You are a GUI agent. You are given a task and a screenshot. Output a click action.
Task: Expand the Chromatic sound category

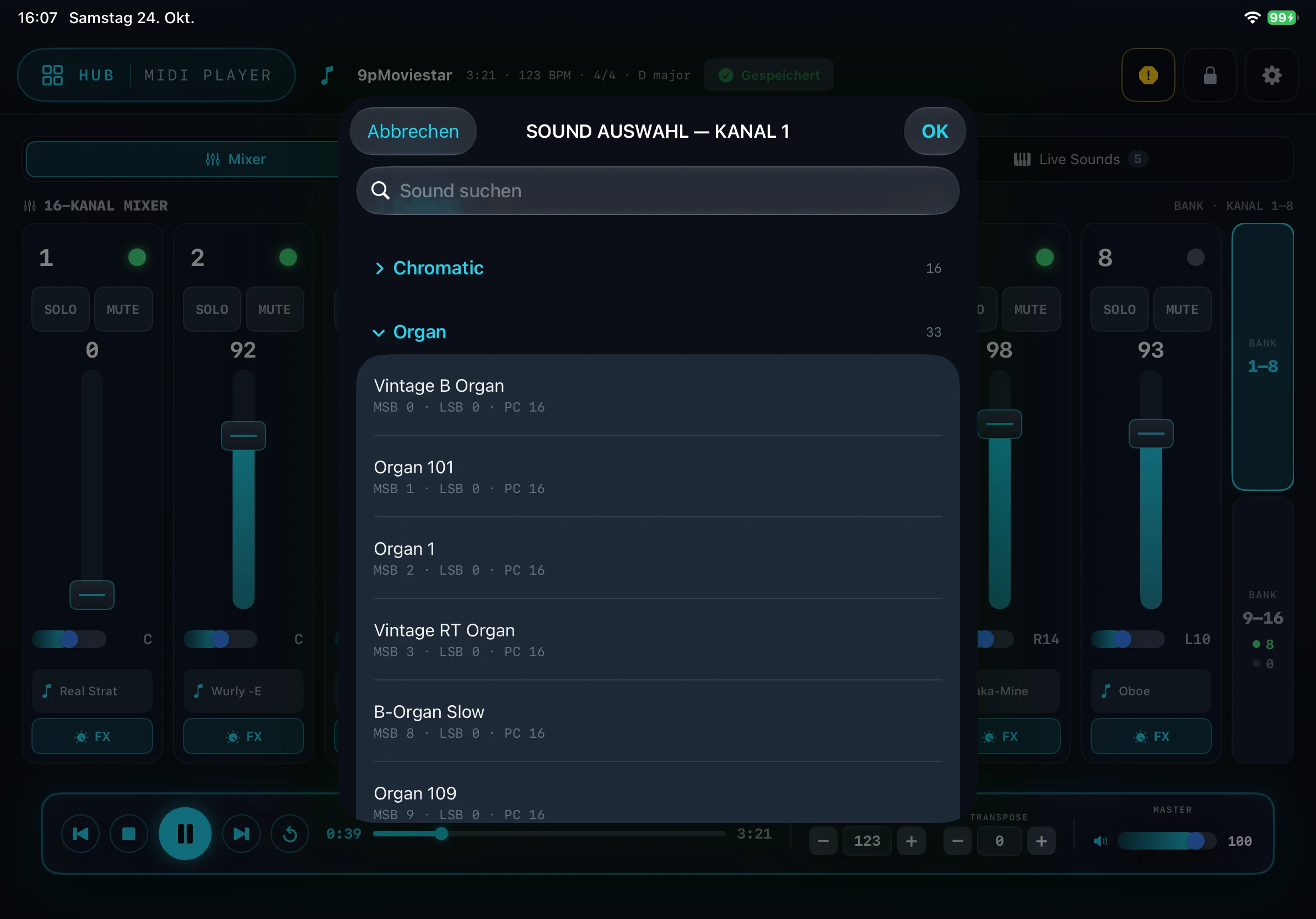click(x=657, y=268)
